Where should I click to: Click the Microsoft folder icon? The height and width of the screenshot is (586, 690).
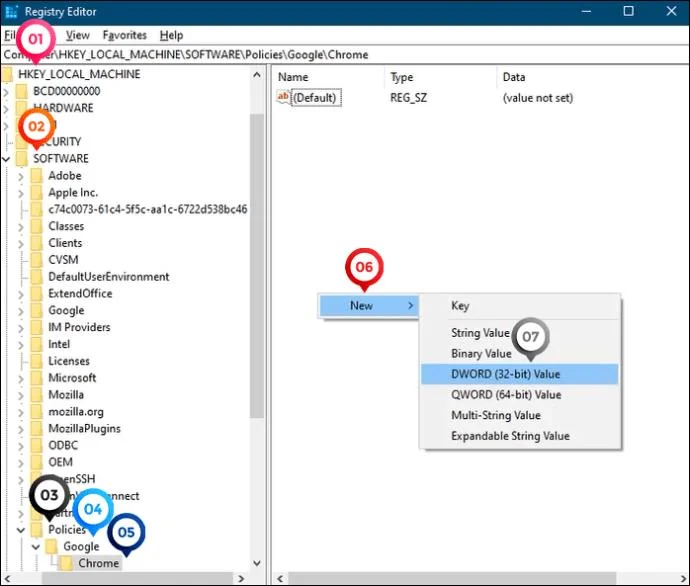pos(37,378)
